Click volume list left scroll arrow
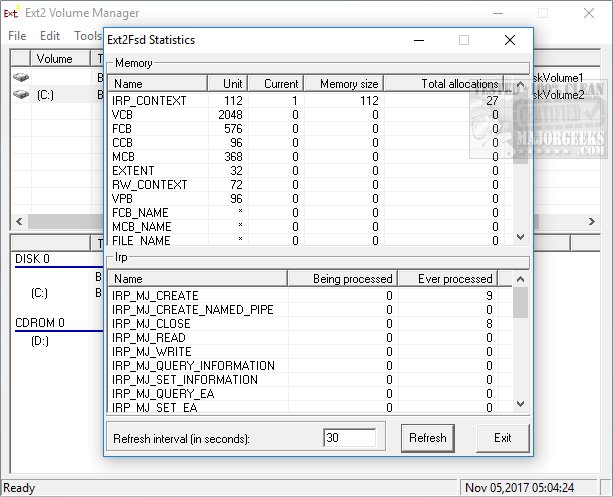 [x=19, y=221]
